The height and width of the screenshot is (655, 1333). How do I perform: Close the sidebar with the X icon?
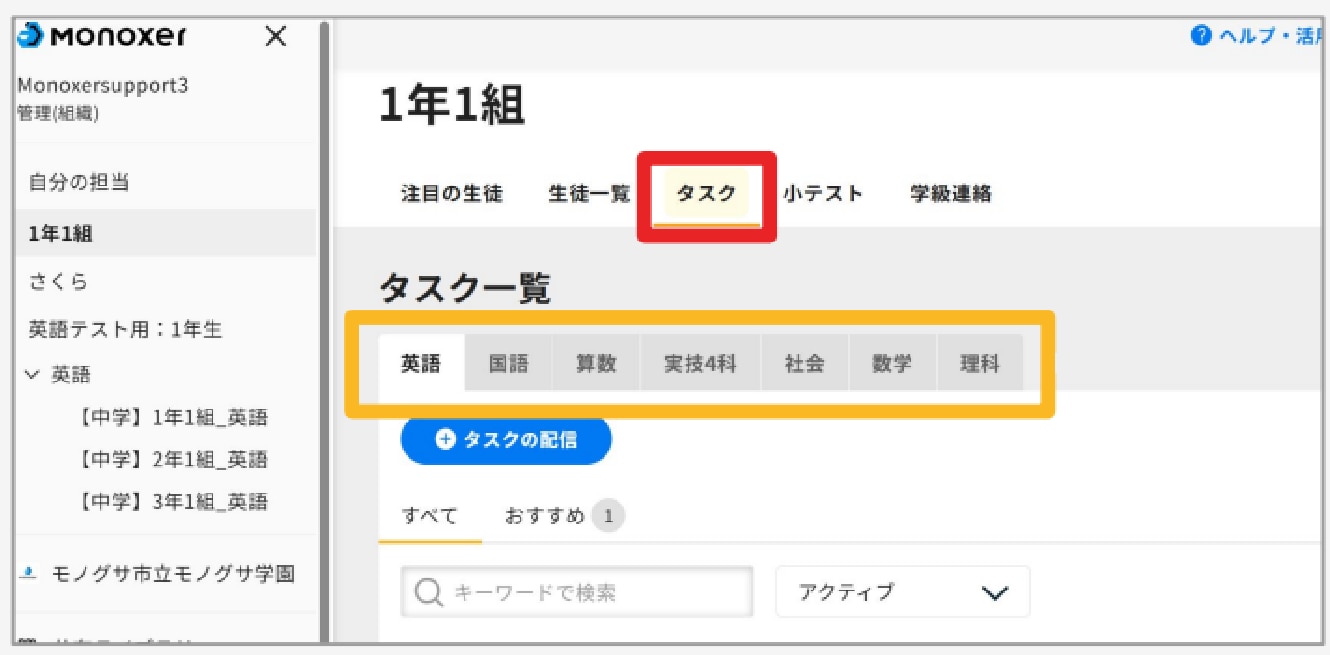click(275, 37)
